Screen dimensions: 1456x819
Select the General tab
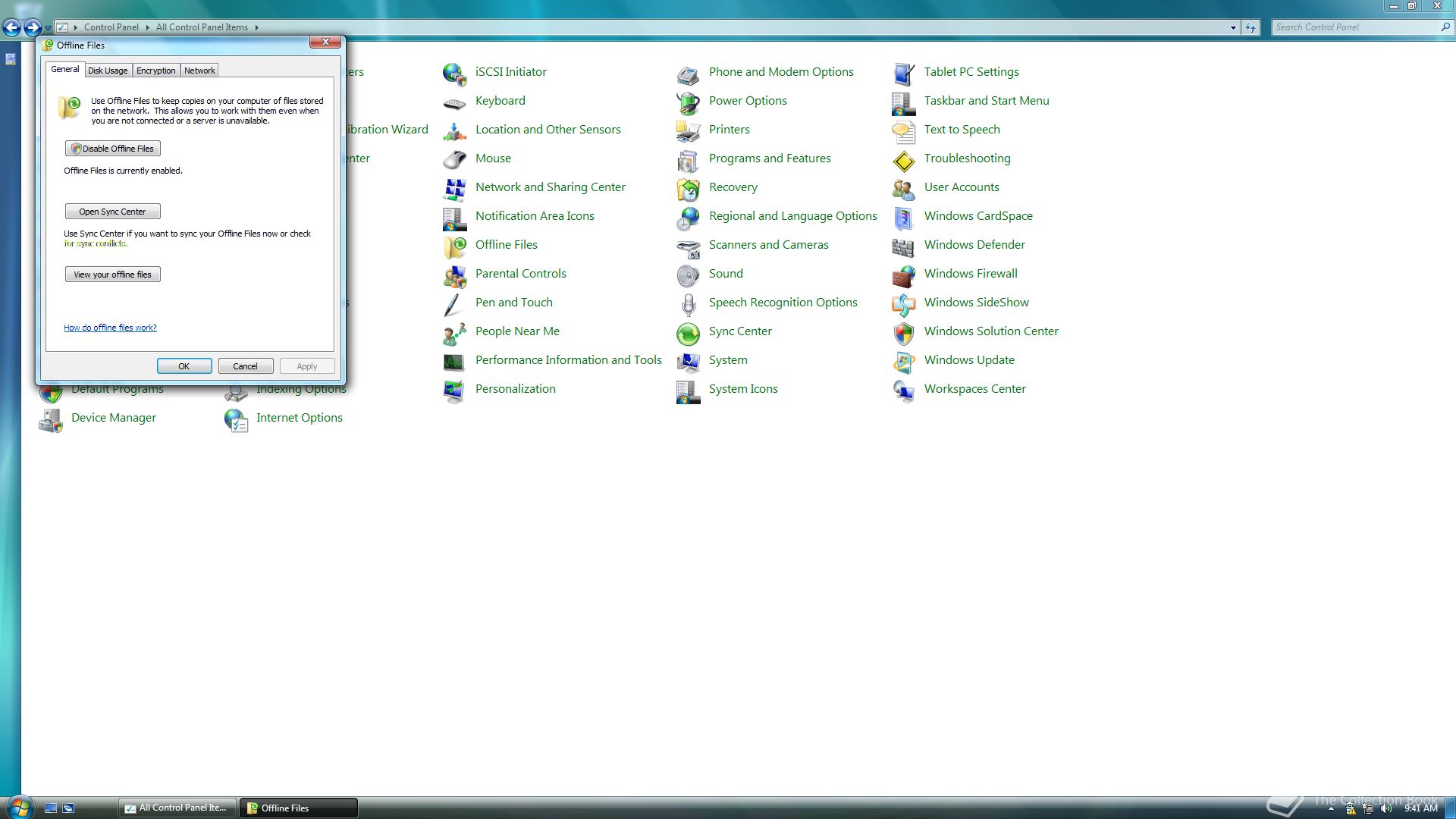64,69
